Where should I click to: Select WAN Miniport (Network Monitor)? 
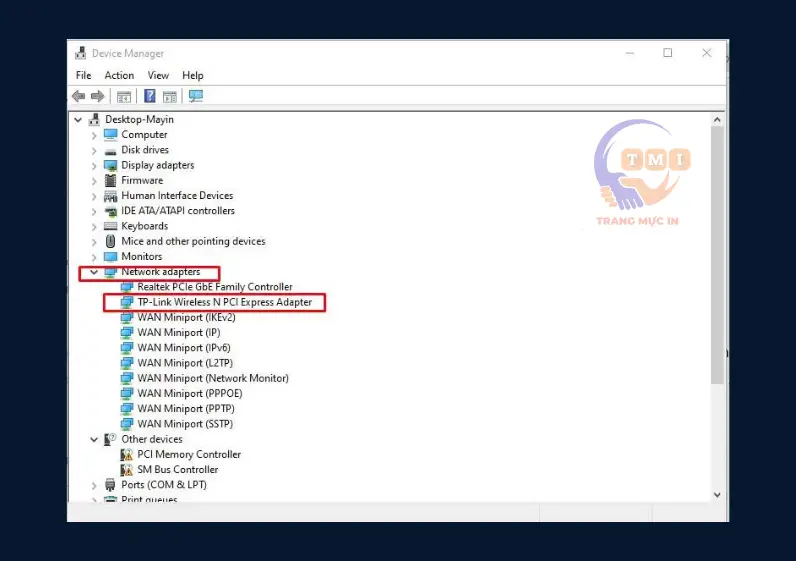tap(213, 379)
